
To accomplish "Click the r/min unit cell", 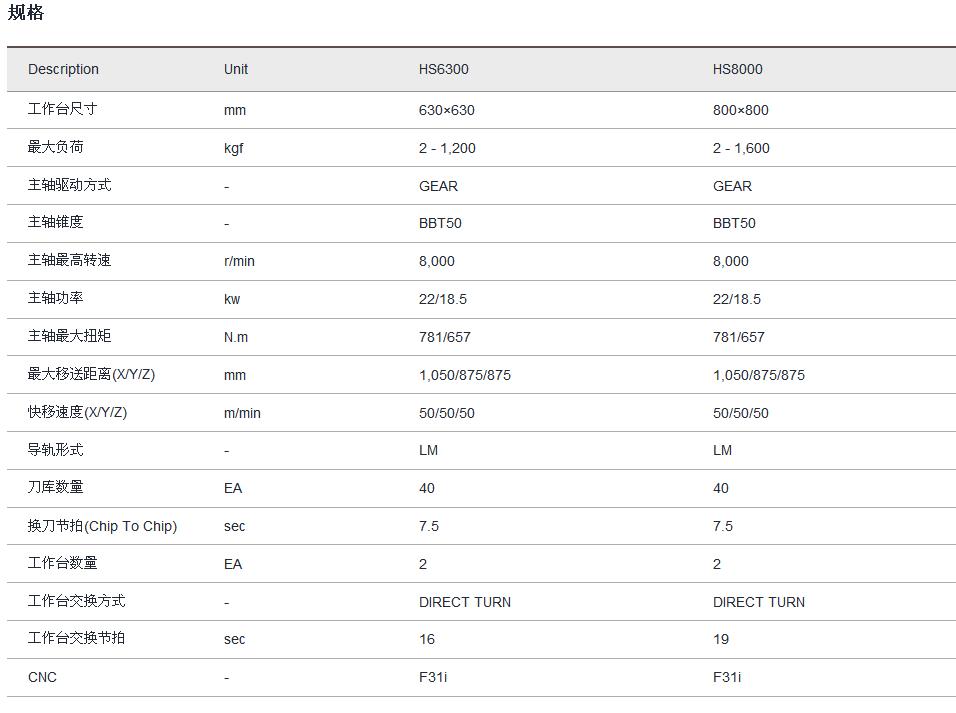I will click(239, 261).
